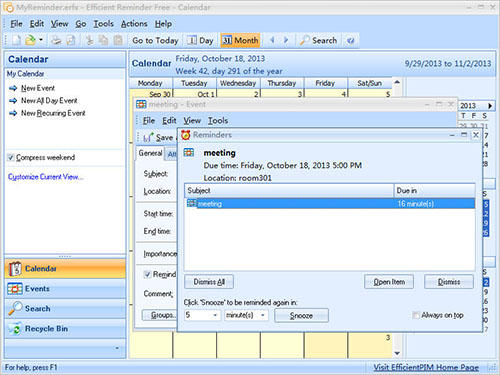Click the Open file toolbar icon
Image resolution: width=500 pixels, height=375 pixels.
(31, 40)
